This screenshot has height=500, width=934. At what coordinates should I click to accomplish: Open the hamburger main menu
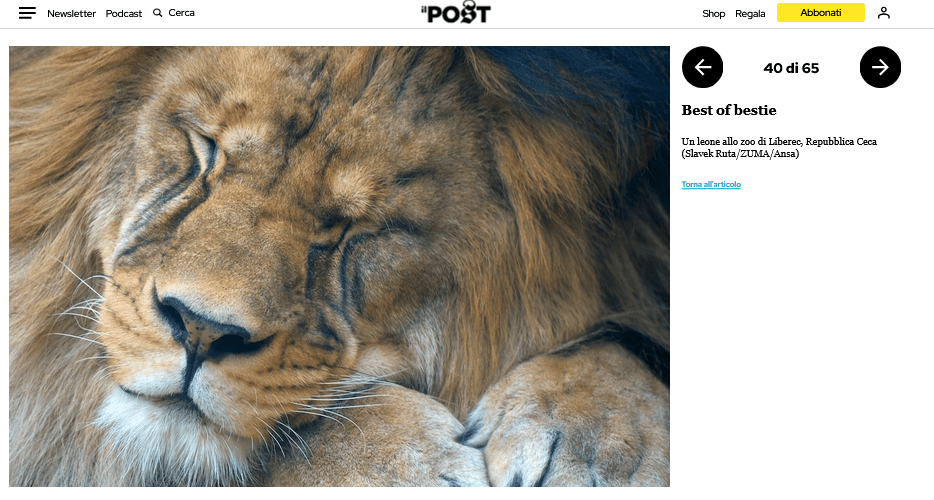pyautogui.click(x=27, y=13)
